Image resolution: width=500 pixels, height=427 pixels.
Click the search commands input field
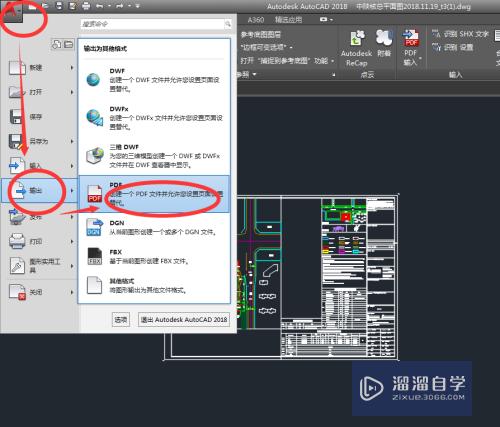click(x=153, y=24)
